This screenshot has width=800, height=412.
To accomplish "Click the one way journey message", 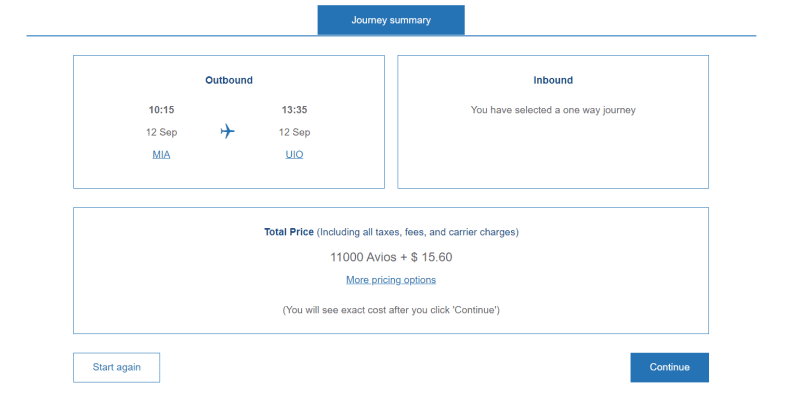I will (x=553, y=110).
